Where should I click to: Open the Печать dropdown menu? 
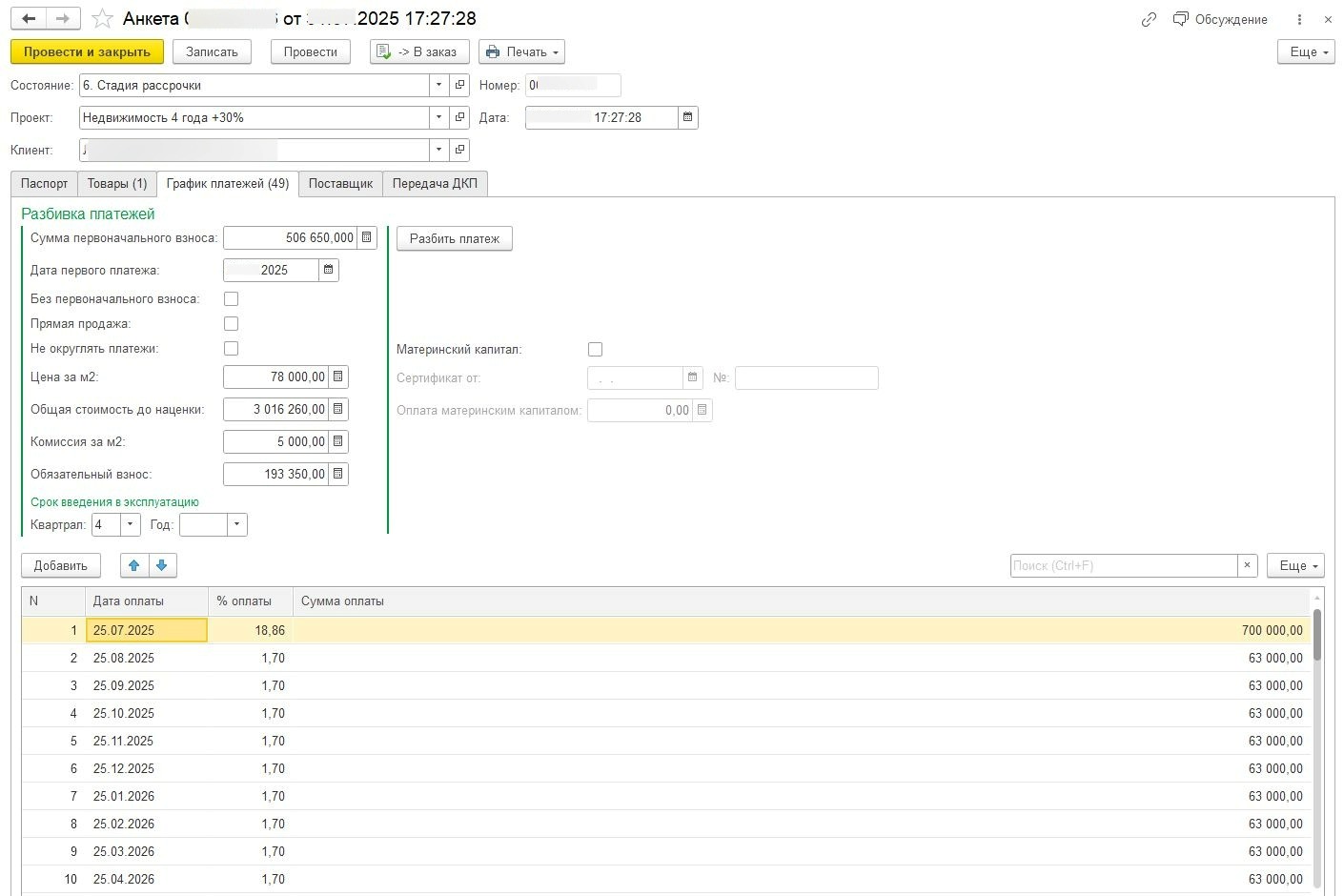[x=521, y=51]
